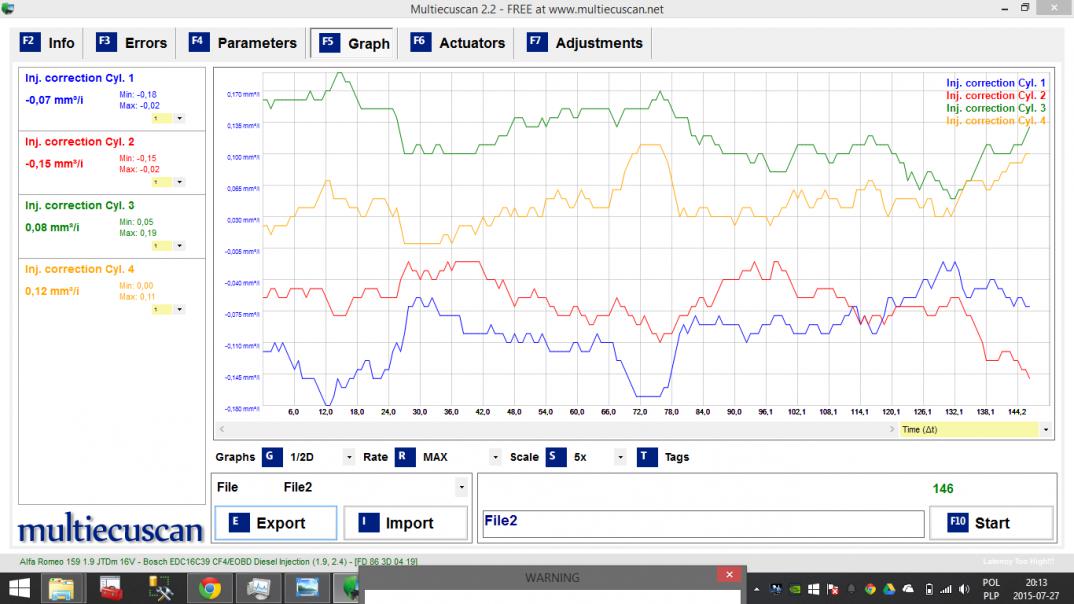
Task: Click the cloud OneDrive tray icon
Action: 908,589
